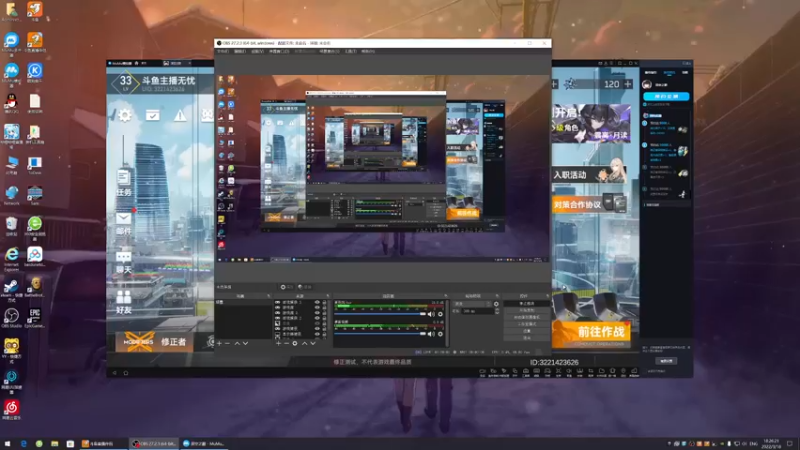Undock the Controls panel via header icon

point(547,296)
